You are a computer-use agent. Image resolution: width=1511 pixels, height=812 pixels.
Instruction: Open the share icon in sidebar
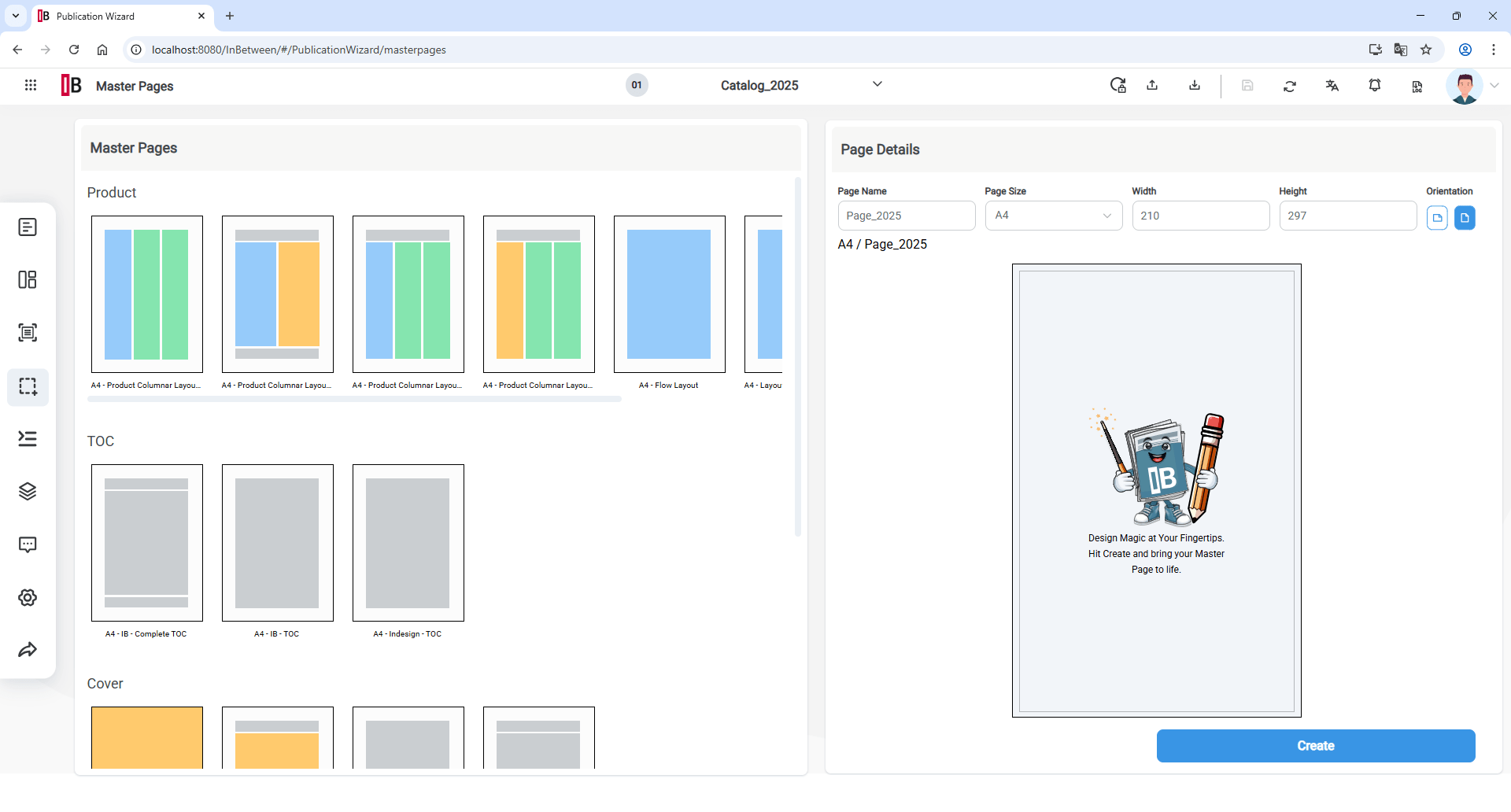(28, 649)
